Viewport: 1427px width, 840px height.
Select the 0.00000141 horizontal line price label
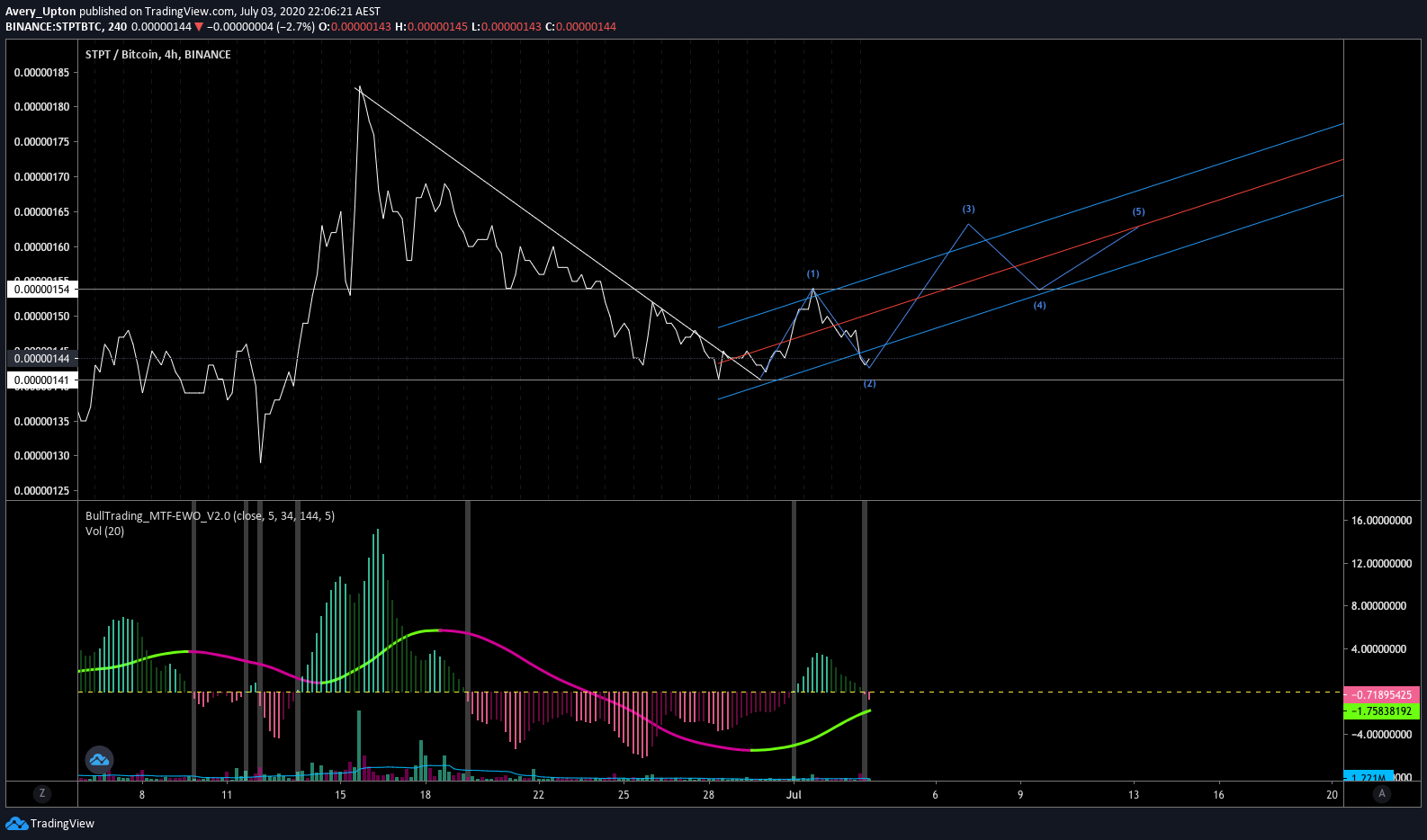point(43,380)
